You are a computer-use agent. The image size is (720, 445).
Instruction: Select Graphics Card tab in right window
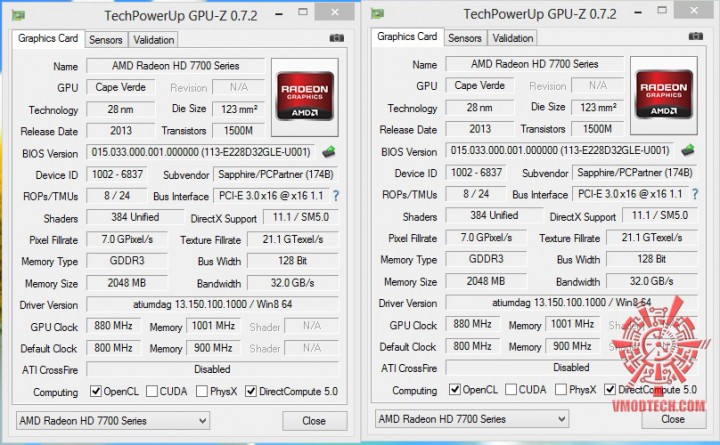tap(407, 37)
